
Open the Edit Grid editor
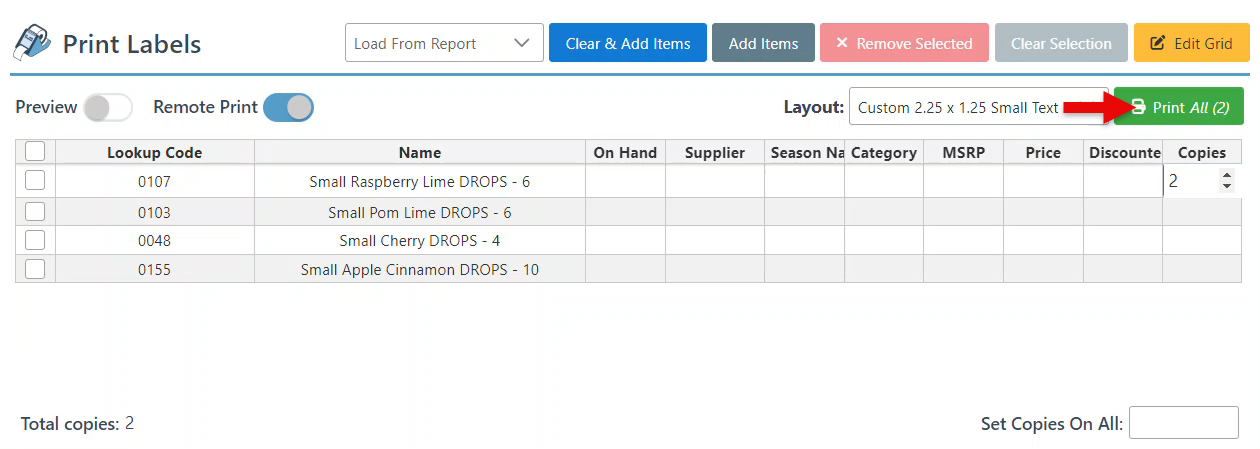click(1191, 43)
